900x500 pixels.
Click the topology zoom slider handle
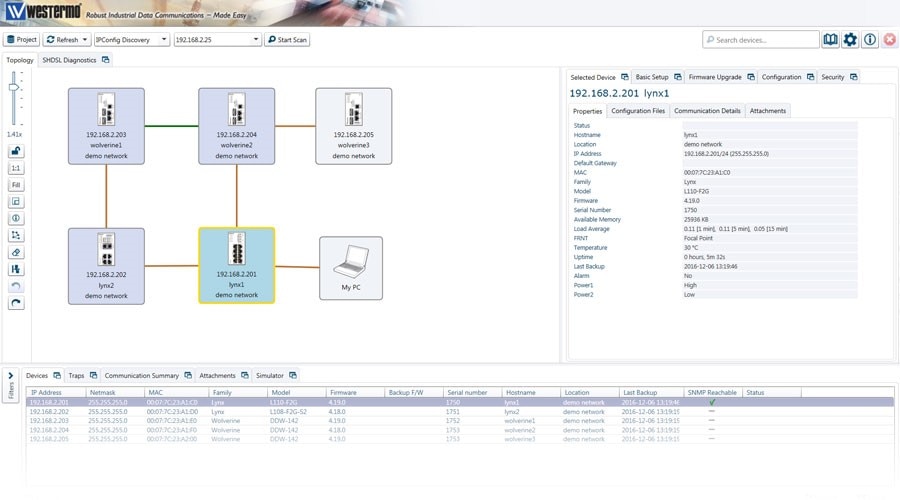click(x=14, y=87)
